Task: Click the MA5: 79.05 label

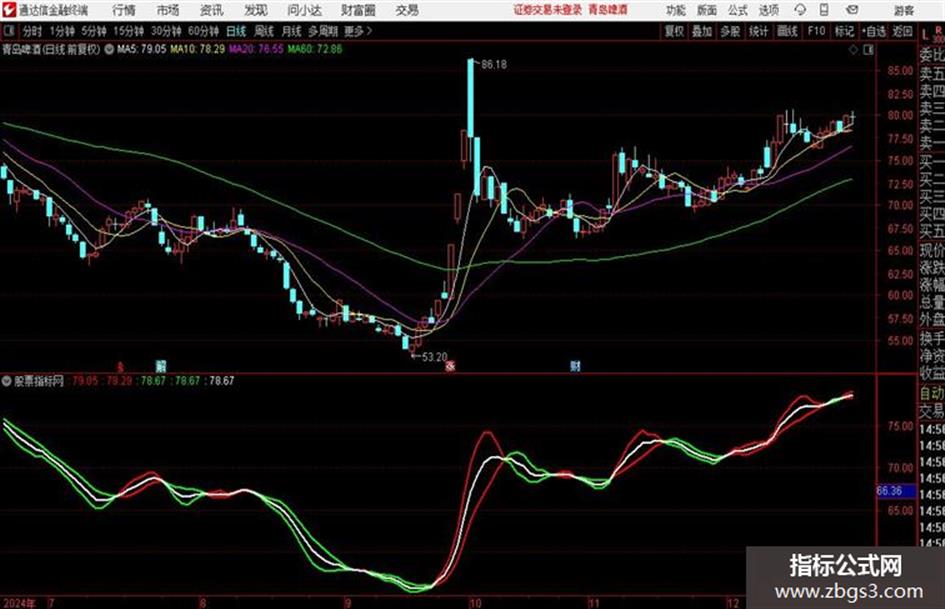Action: point(142,49)
